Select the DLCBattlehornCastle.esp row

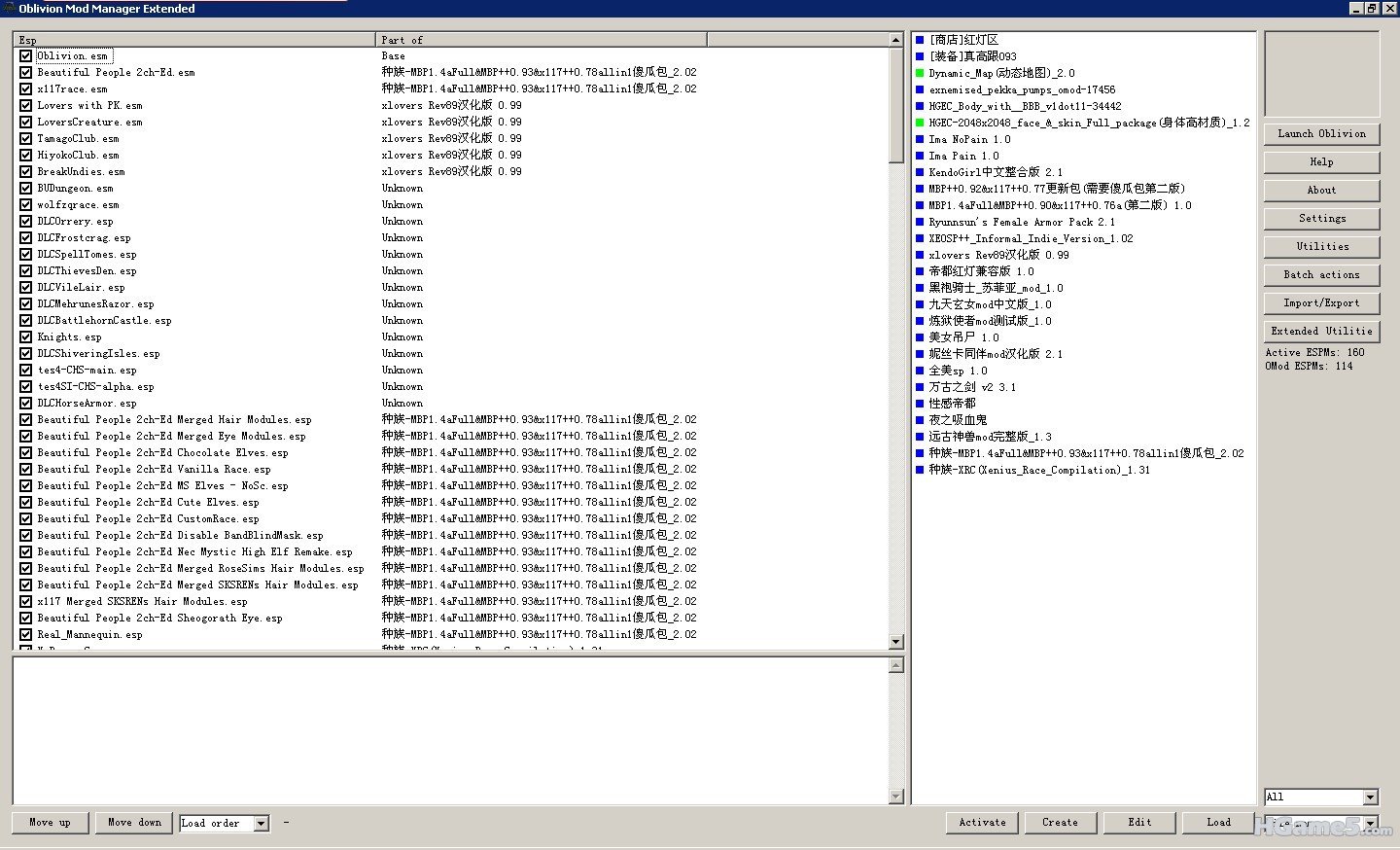pyautogui.click(x=104, y=321)
